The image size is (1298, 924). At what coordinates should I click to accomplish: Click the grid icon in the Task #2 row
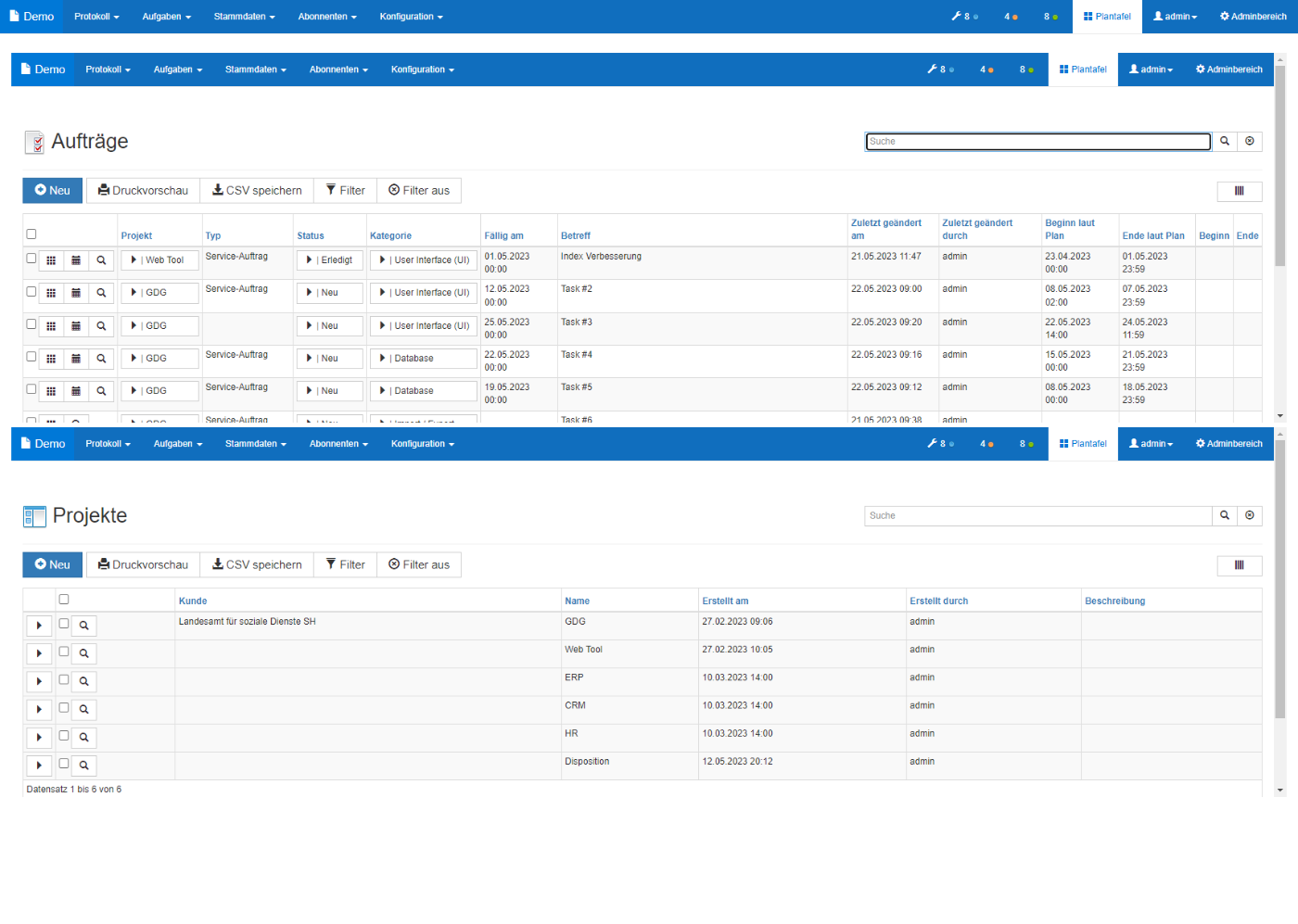pyautogui.click(x=51, y=293)
